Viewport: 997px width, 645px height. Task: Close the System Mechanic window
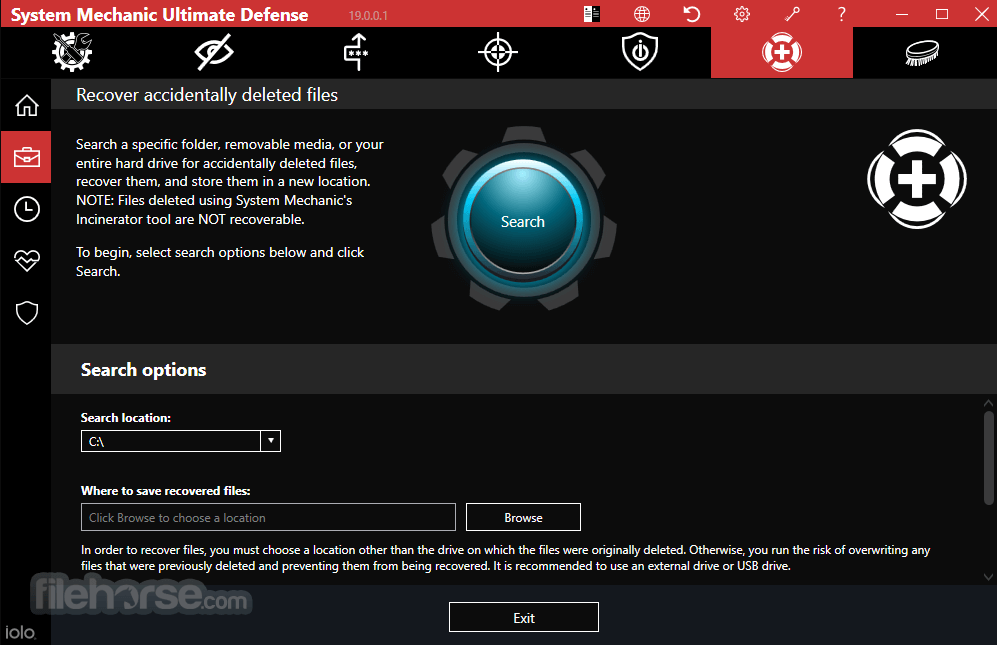pyautogui.click(x=982, y=14)
